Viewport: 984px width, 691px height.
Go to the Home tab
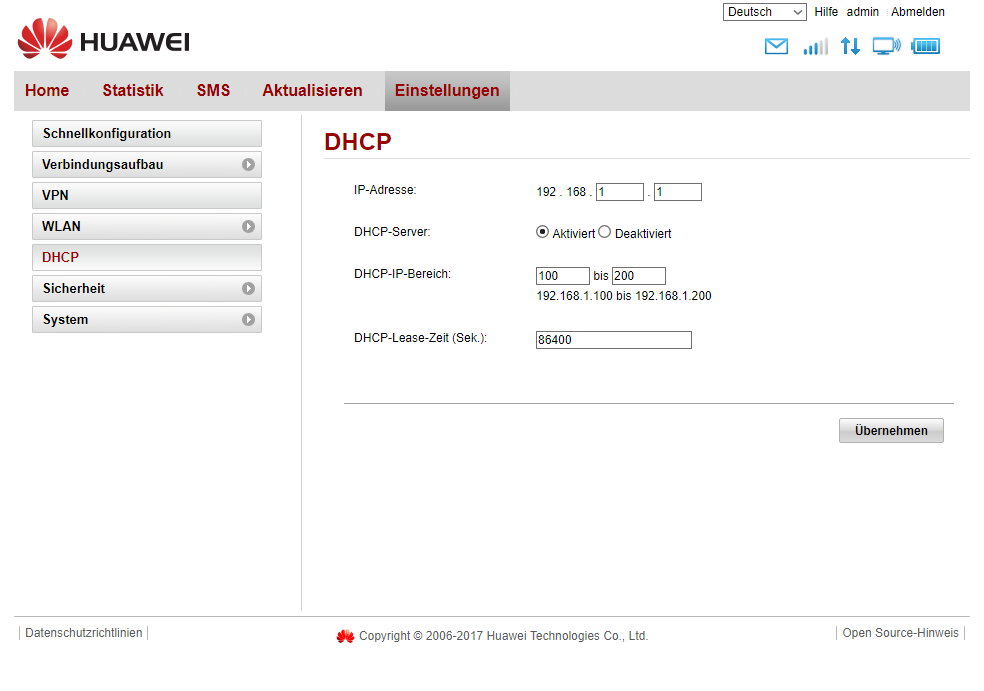coord(47,91)
